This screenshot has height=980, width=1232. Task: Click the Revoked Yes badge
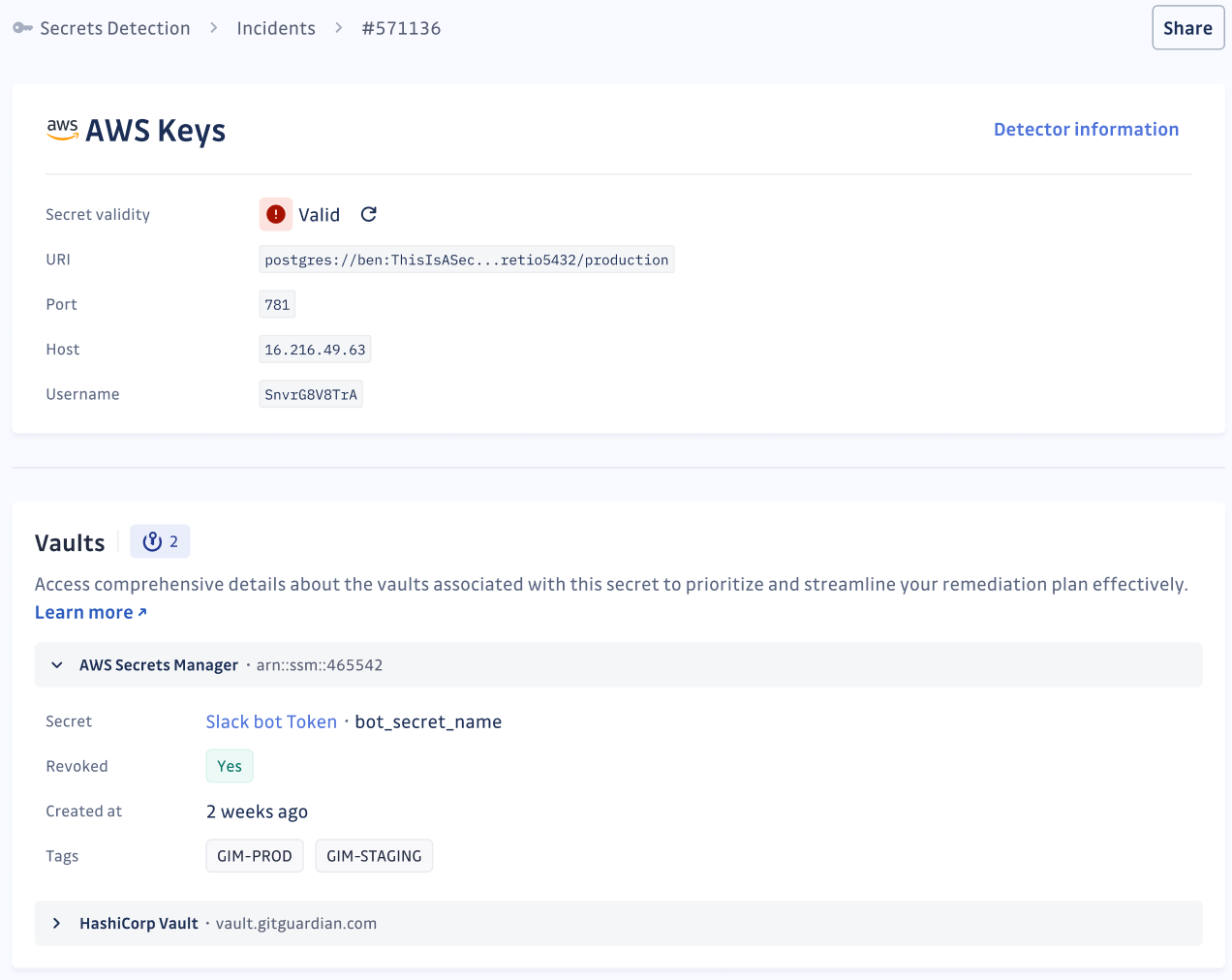(x=230, y=766)
